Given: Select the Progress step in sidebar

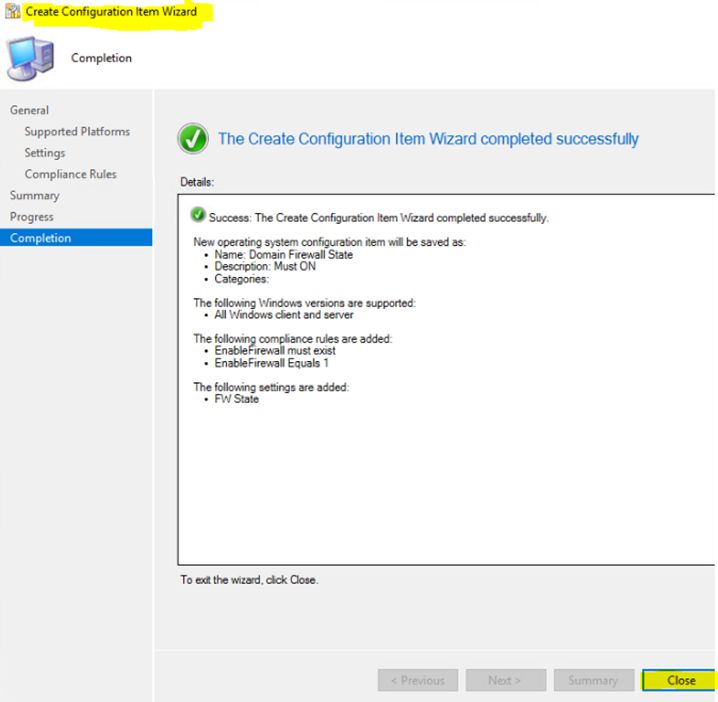Looking at the screenshot, I should (x=32, y=217).
